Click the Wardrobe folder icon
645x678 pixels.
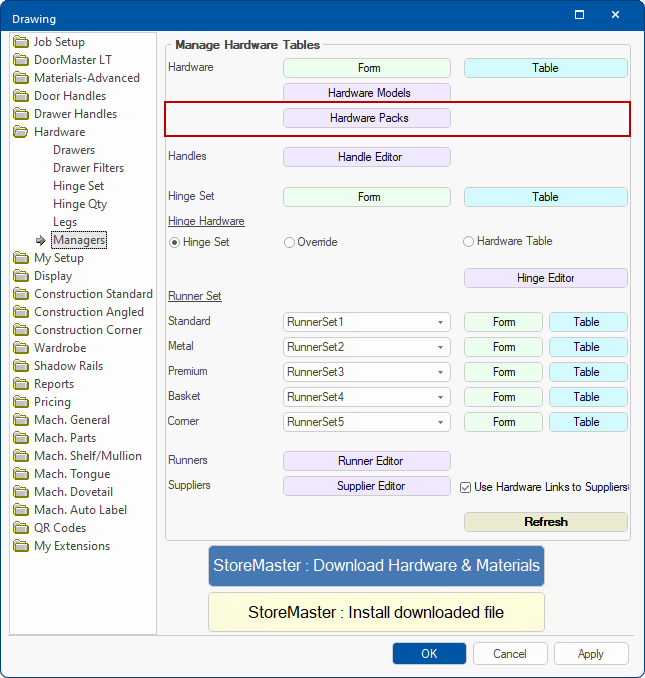pos(22,348)
